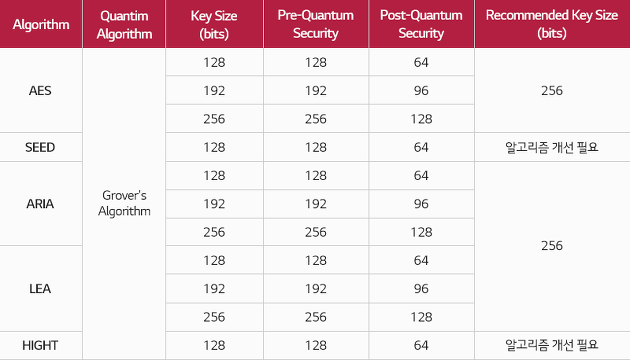Click AES recommended key size 256
The width and height of the screenshot is (630, 360).
click(552, 90)
